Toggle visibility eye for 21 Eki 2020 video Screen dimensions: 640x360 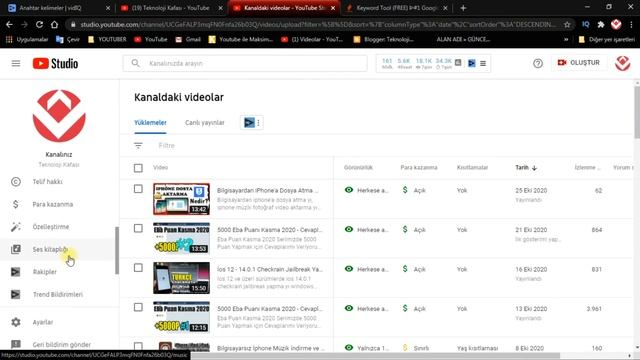pos(349,229)
